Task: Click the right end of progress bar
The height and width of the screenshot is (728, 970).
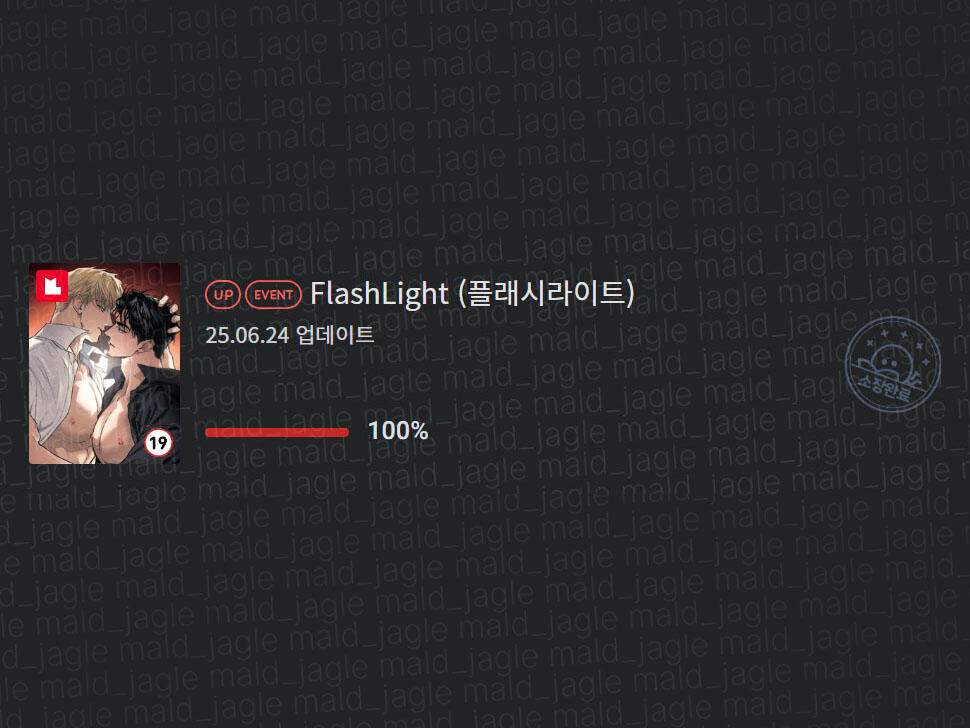Action: point(345,432)
